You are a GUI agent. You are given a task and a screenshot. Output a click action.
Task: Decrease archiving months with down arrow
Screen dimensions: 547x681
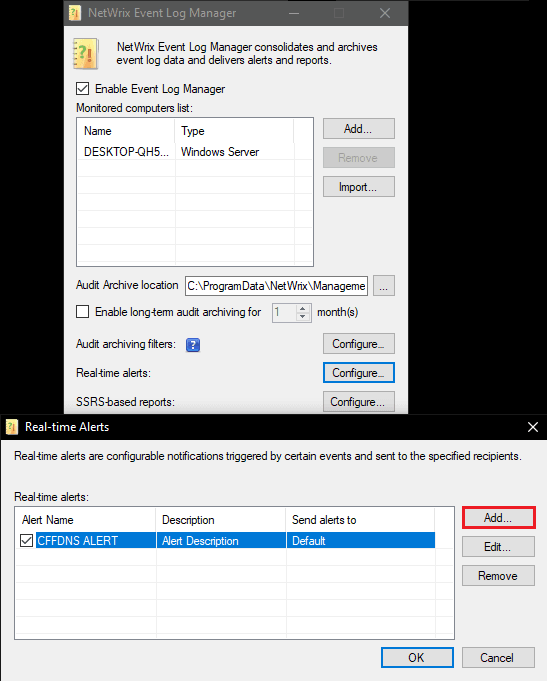(303, 317)
